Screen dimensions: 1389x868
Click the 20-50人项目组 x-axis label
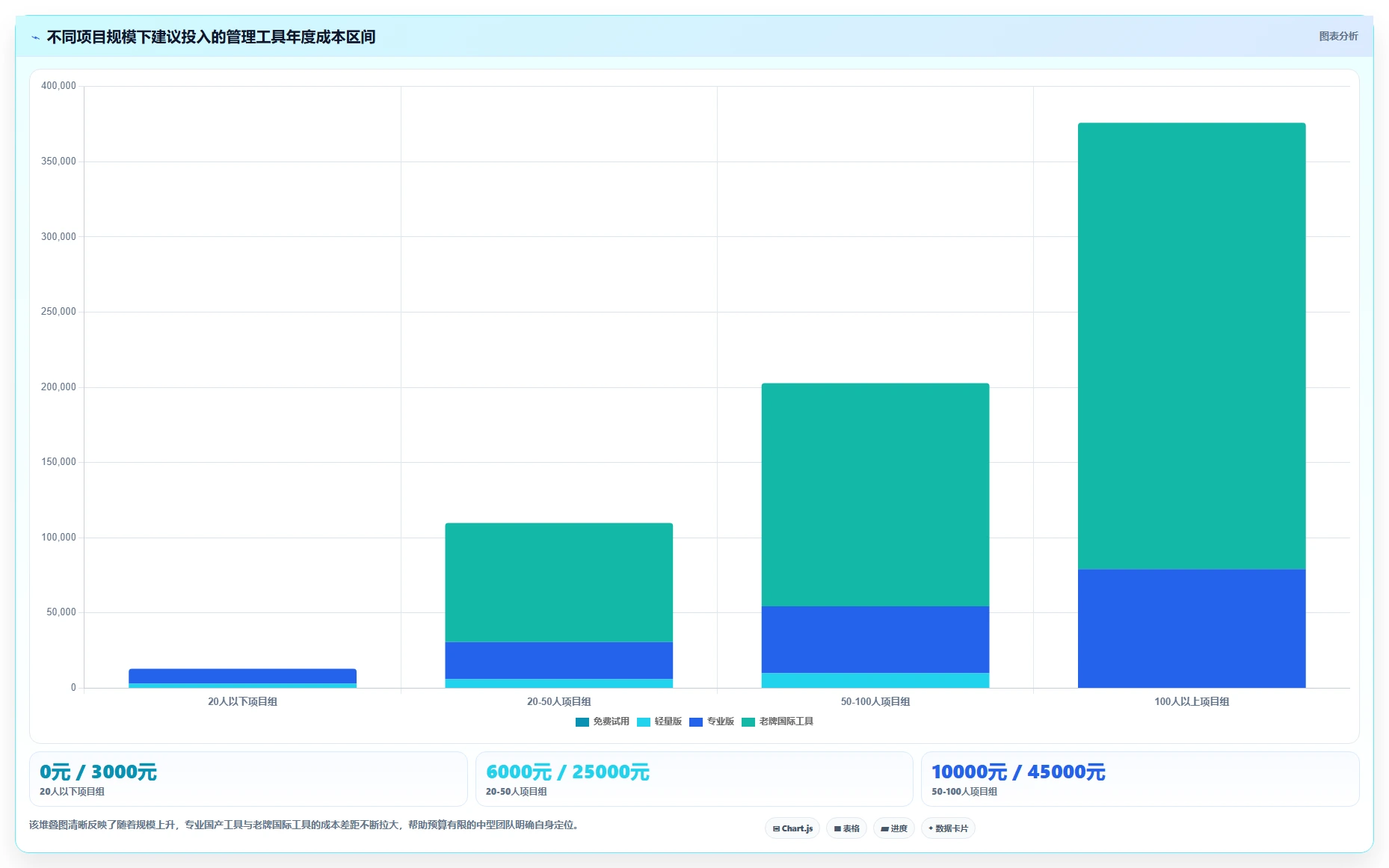[559, 702]
